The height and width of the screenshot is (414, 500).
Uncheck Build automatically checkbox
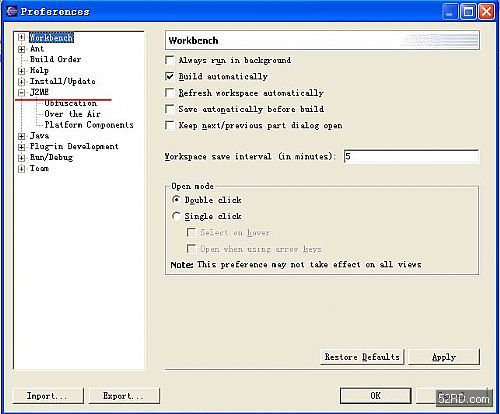[169, 77]
